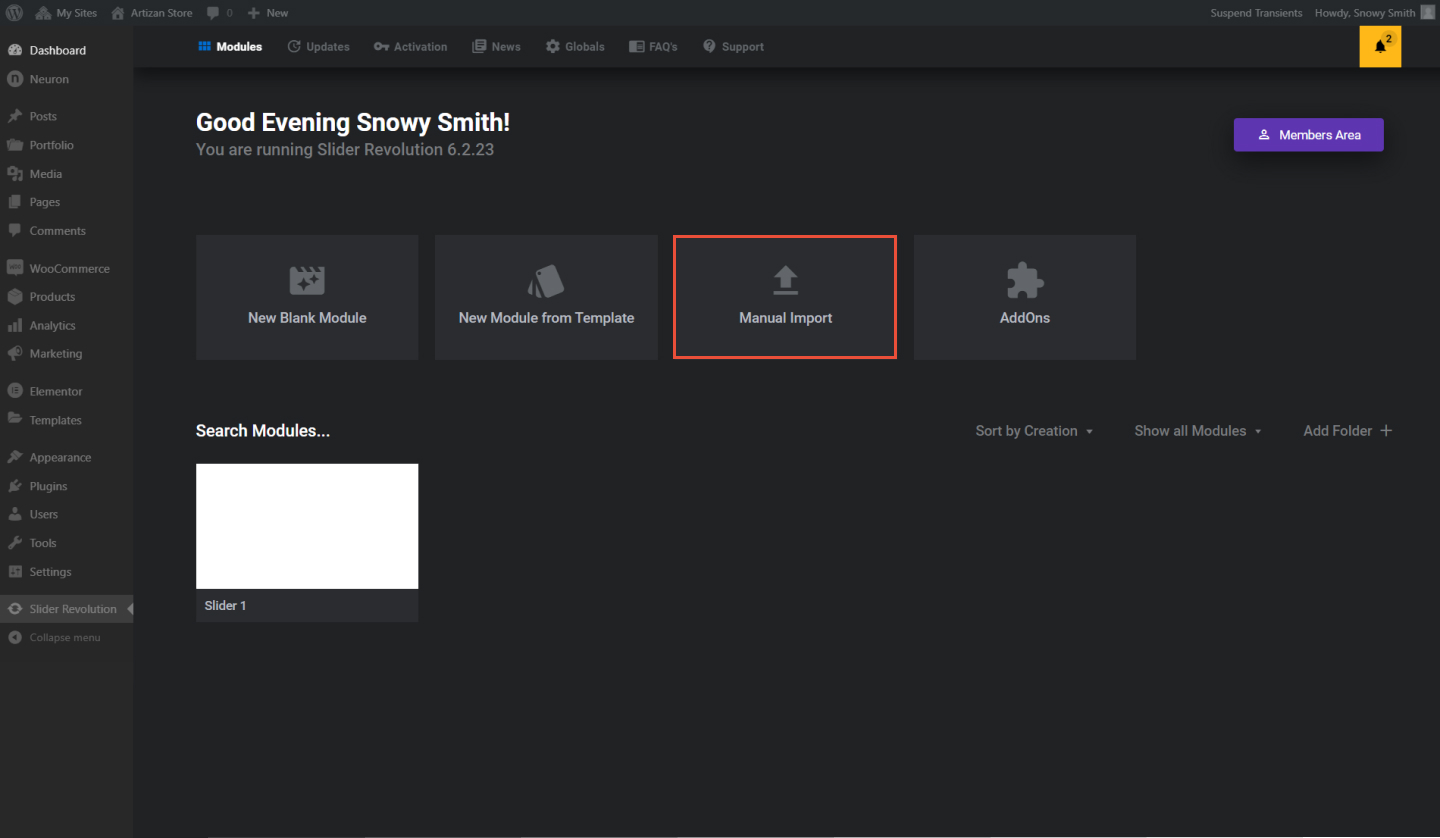Open comments bubble in admin bar

click(x=219, y=13)
